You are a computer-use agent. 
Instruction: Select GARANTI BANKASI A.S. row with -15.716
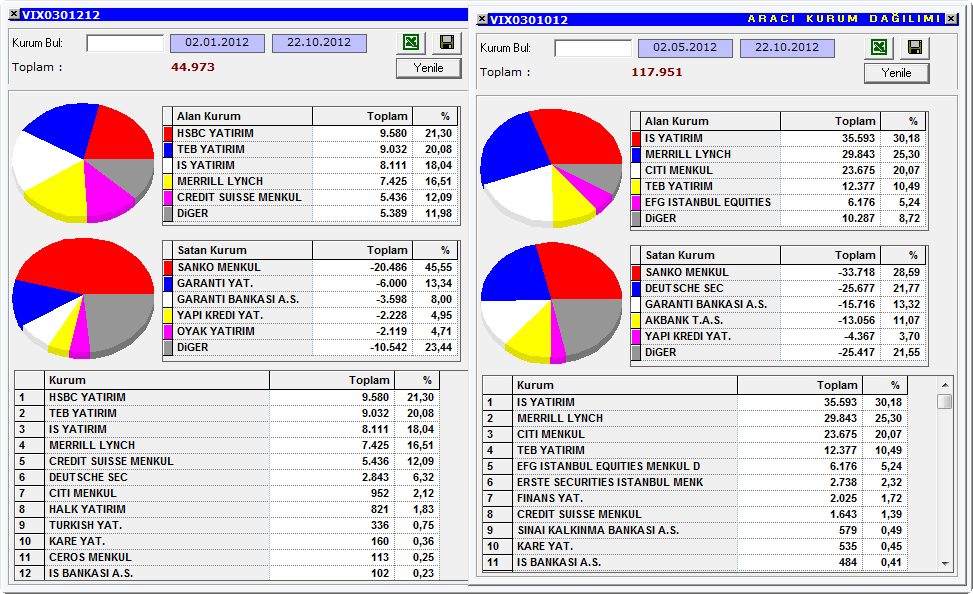[778, 305]
